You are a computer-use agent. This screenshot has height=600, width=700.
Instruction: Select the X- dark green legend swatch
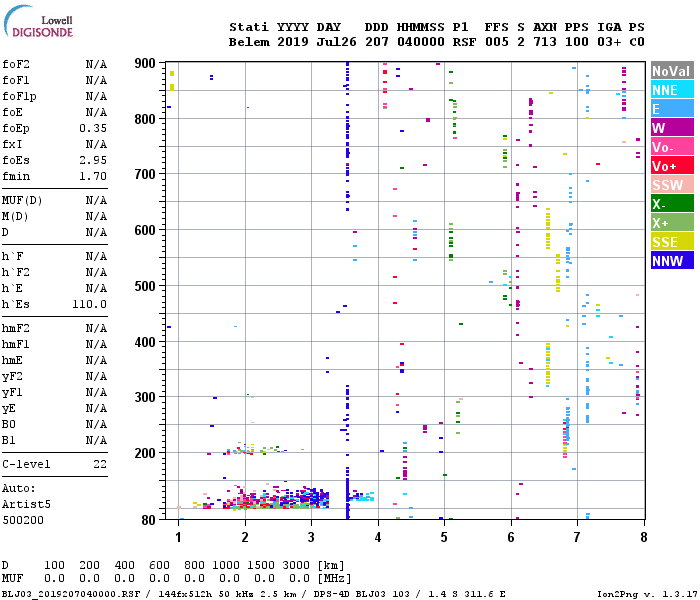[672, 204]
